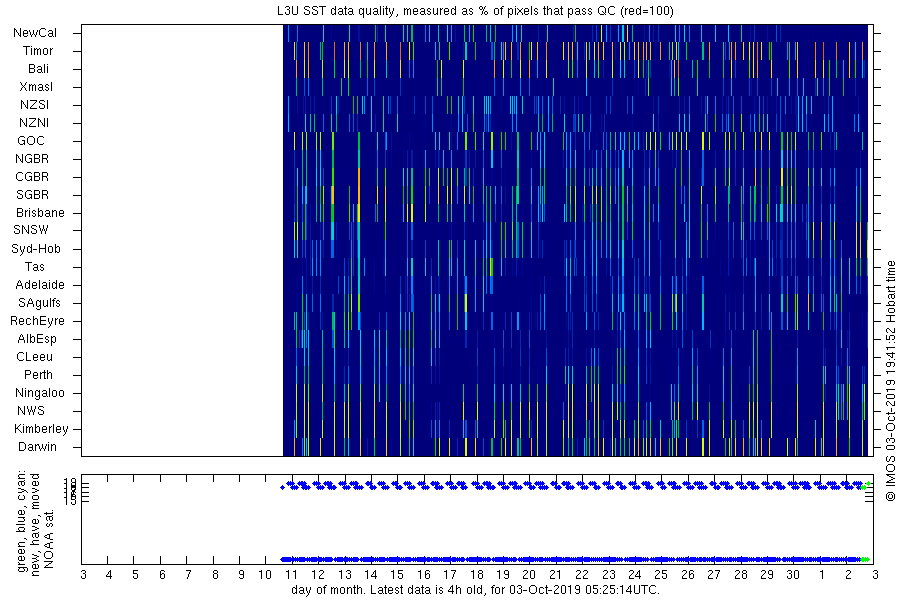Select the AlbEsp row label
The image size is (900, 600).
[37, 339]
